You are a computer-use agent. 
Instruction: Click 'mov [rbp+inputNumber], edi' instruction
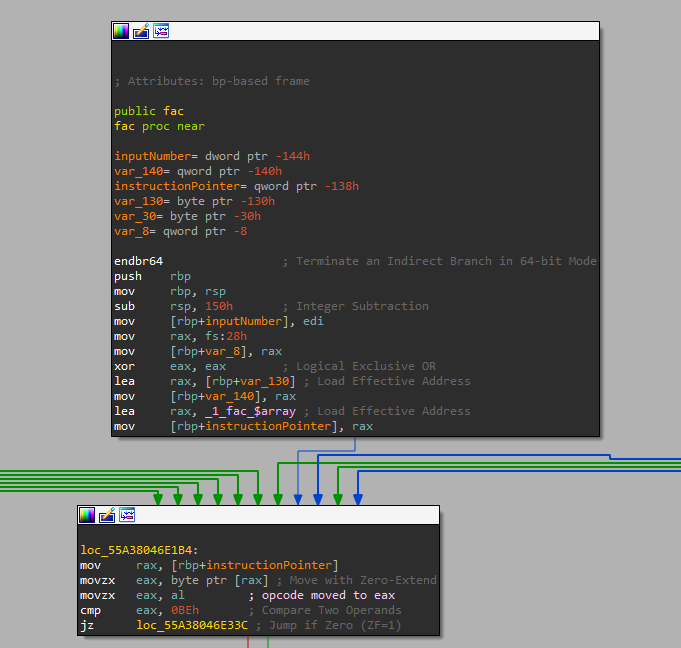pyautogui.click(x=219, y=321)
